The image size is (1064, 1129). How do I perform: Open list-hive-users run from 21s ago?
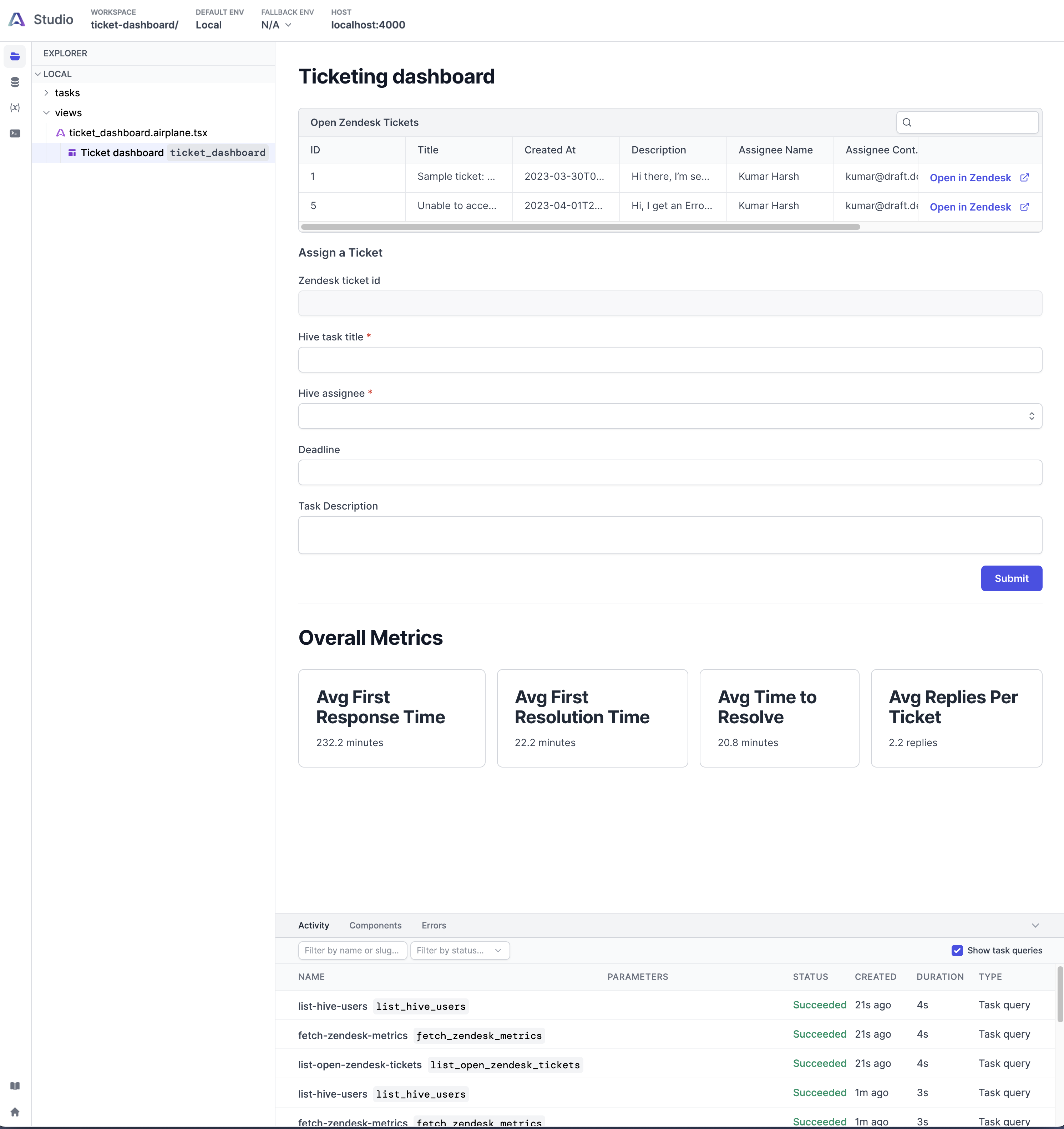click(665, 1005)
